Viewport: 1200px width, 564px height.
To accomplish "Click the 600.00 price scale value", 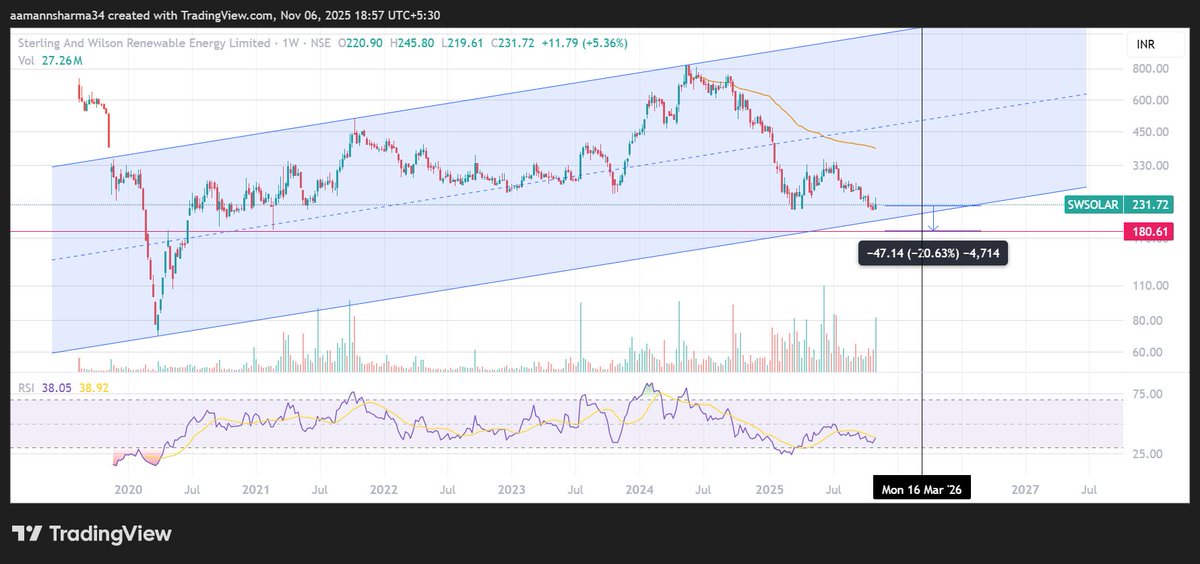I will coord(1150,100).
